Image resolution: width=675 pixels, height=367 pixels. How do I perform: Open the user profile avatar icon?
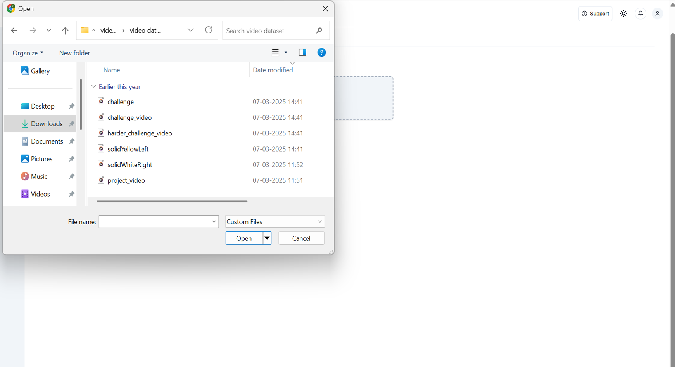[657, 14]
